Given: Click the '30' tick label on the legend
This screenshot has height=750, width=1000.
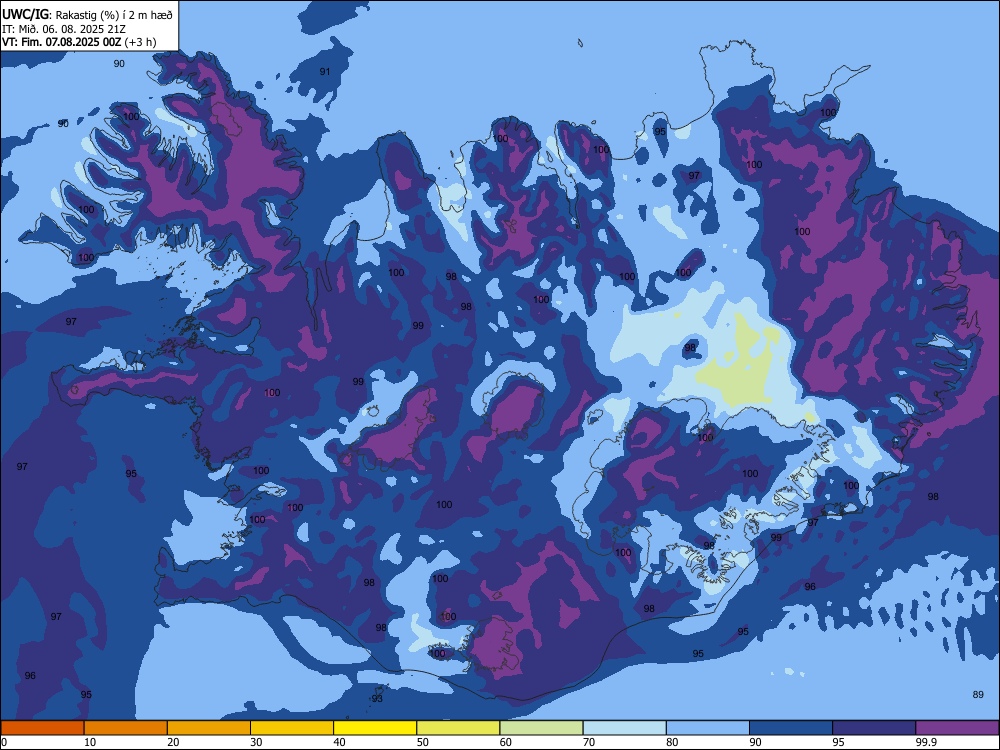Looking at the screenshot, I should point(256,742).
